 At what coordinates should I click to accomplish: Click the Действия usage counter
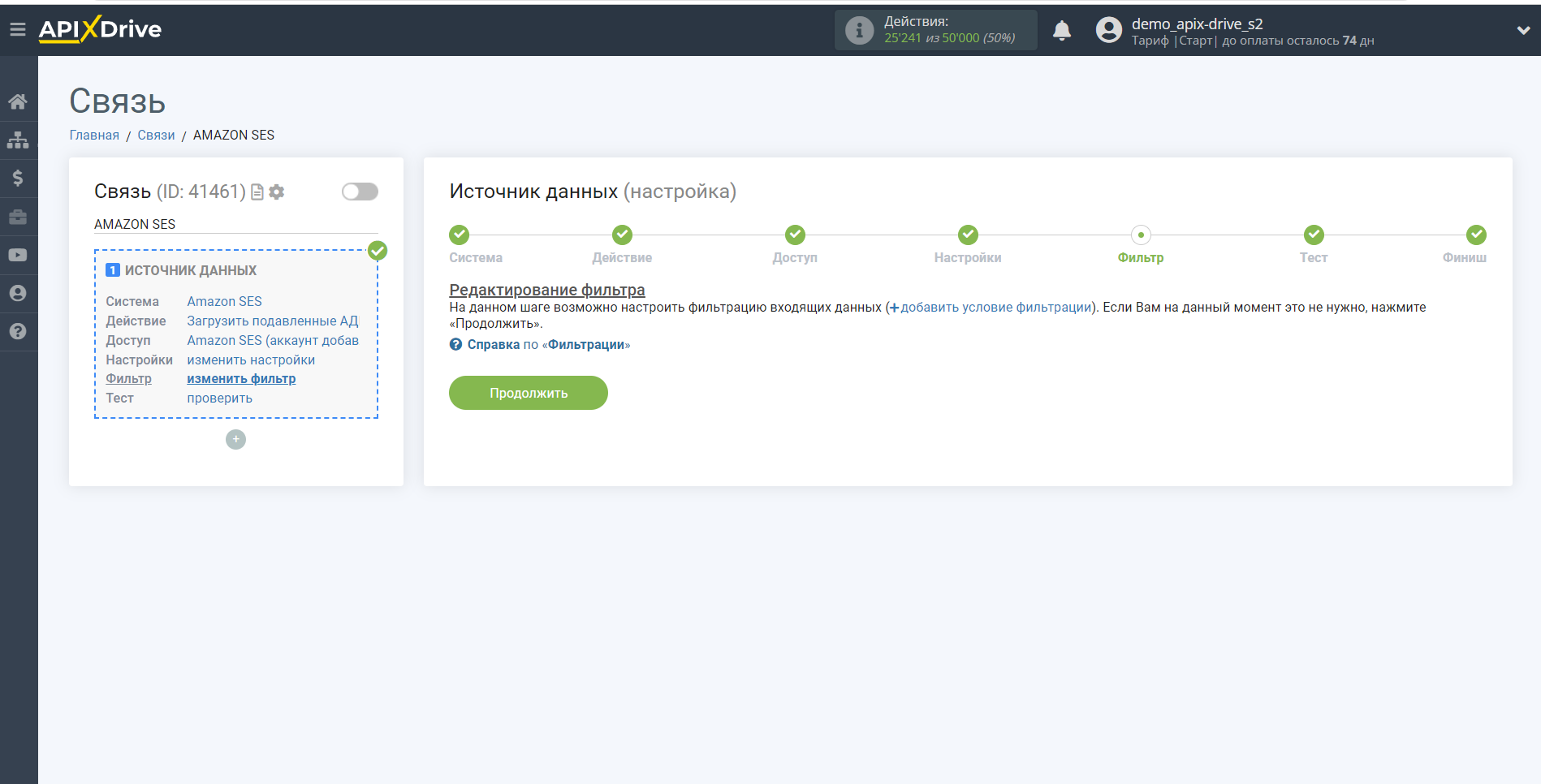(x=935, y=30)
